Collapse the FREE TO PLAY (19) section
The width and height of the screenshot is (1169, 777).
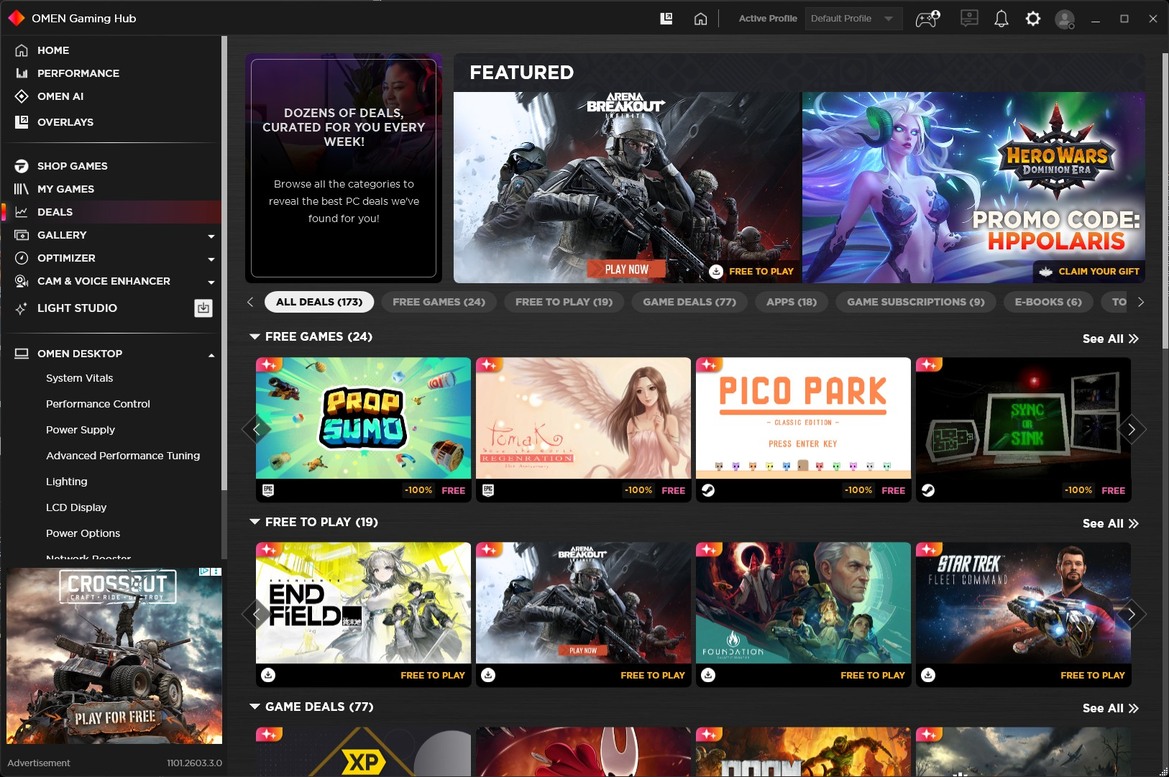click(255, 522)
